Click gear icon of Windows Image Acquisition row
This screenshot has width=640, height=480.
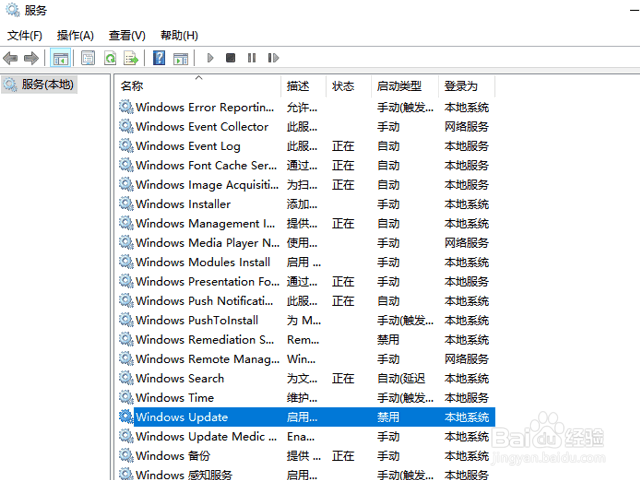coord(126,184)
